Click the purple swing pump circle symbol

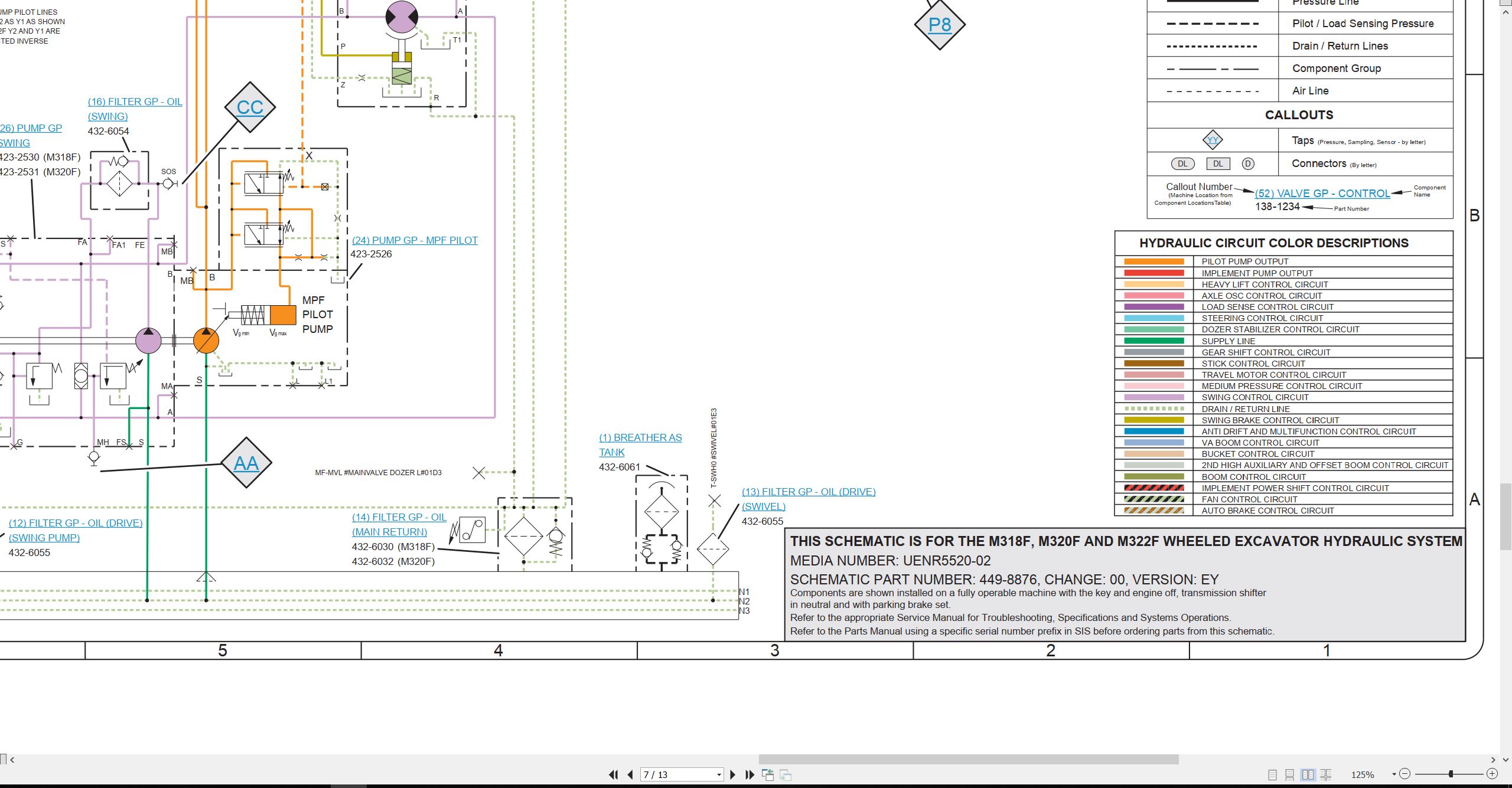click(x=148, y=341)
